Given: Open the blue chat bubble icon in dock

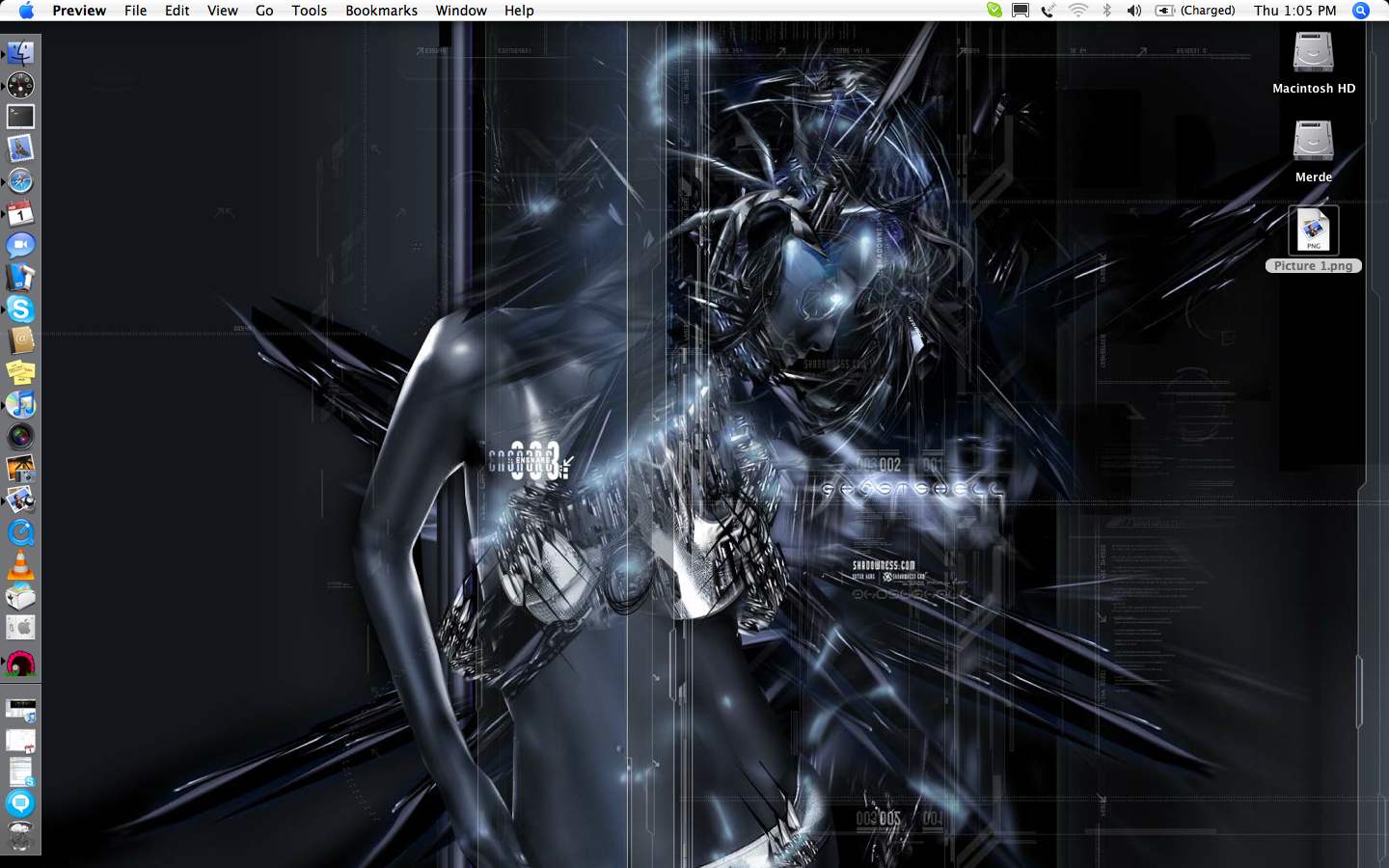Looking at the screenshot, I should tap(20, 802).
